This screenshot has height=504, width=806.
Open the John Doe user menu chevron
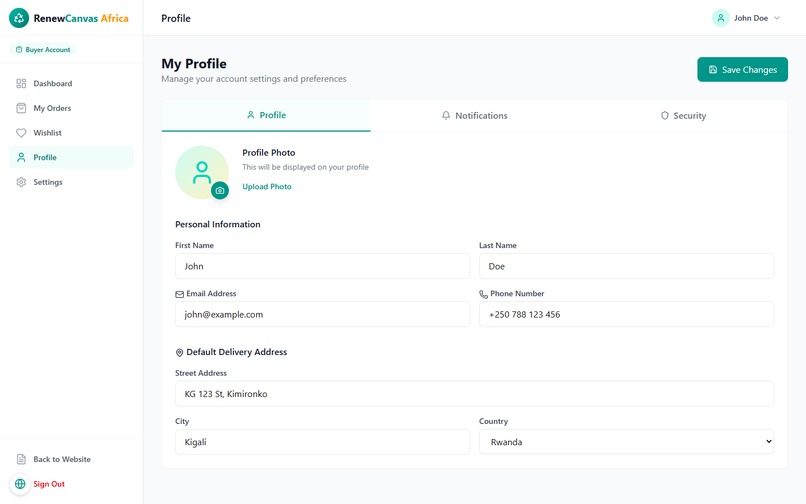(x=777, y=18)
